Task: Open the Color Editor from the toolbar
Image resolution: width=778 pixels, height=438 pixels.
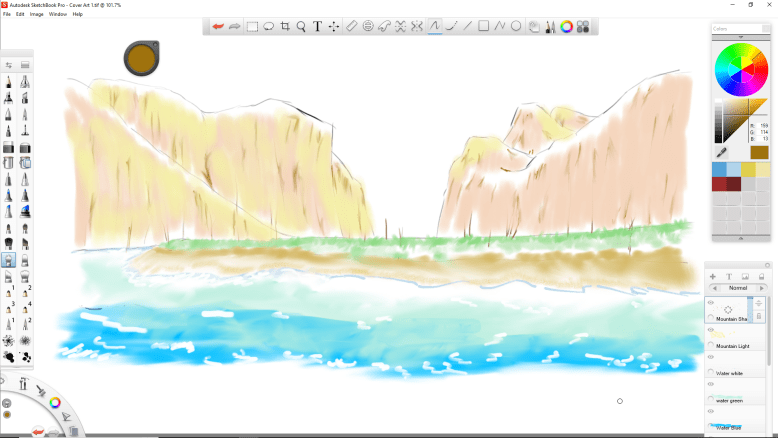Action: click(x=566, y=26)
